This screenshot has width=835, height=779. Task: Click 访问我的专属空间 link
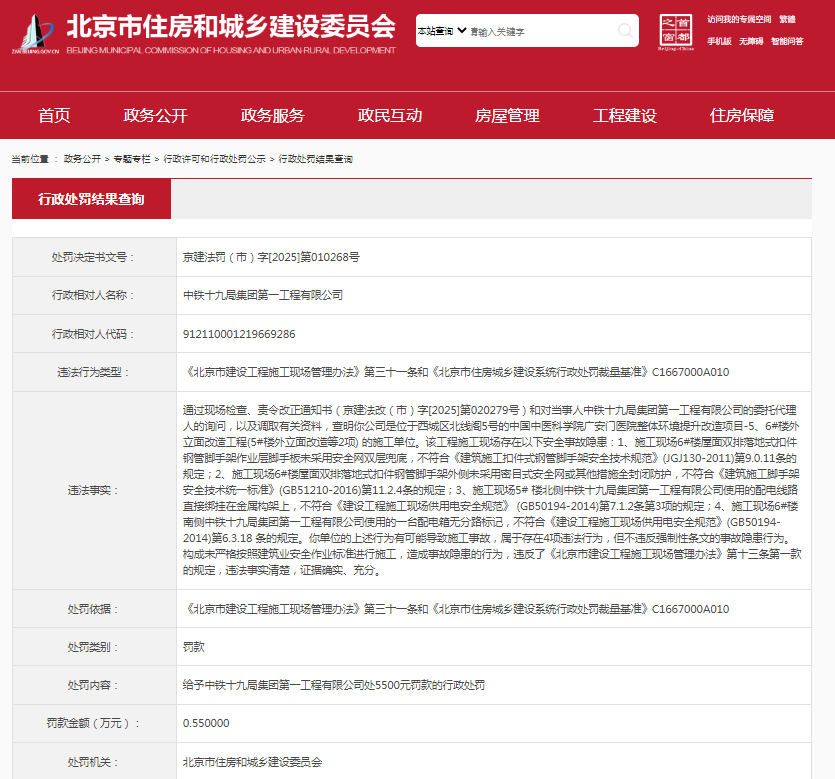click(739, 19)
